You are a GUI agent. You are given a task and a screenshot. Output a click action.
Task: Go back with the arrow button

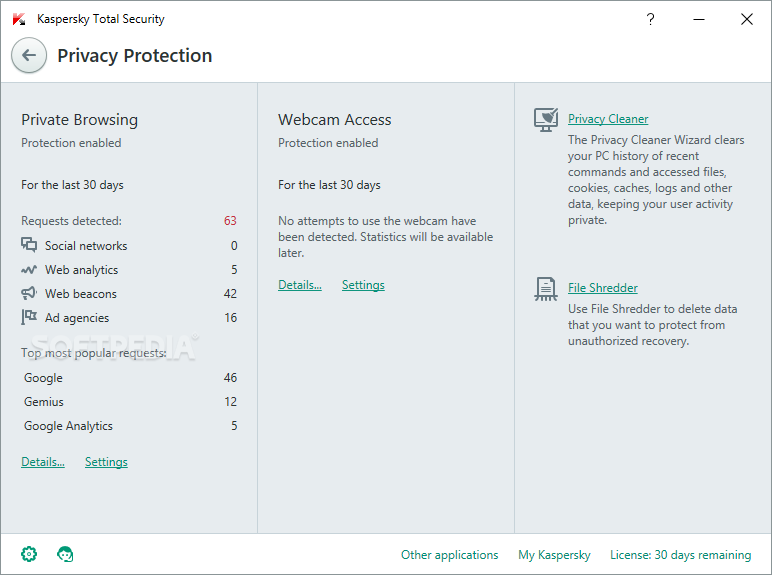tap(29, 55)
